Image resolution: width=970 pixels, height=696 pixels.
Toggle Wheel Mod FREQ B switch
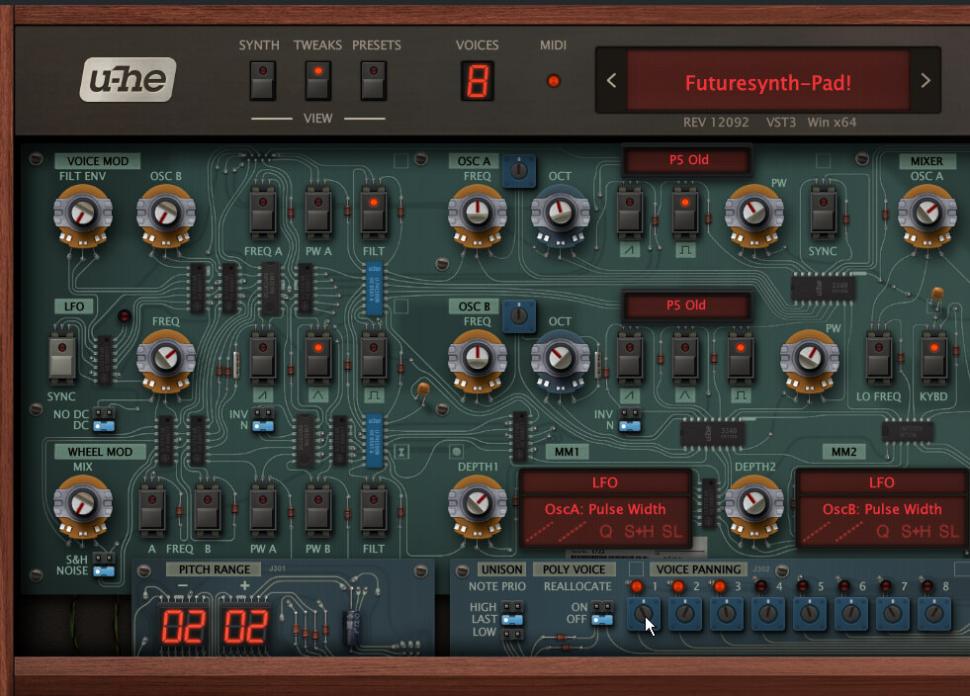[207, 510]
